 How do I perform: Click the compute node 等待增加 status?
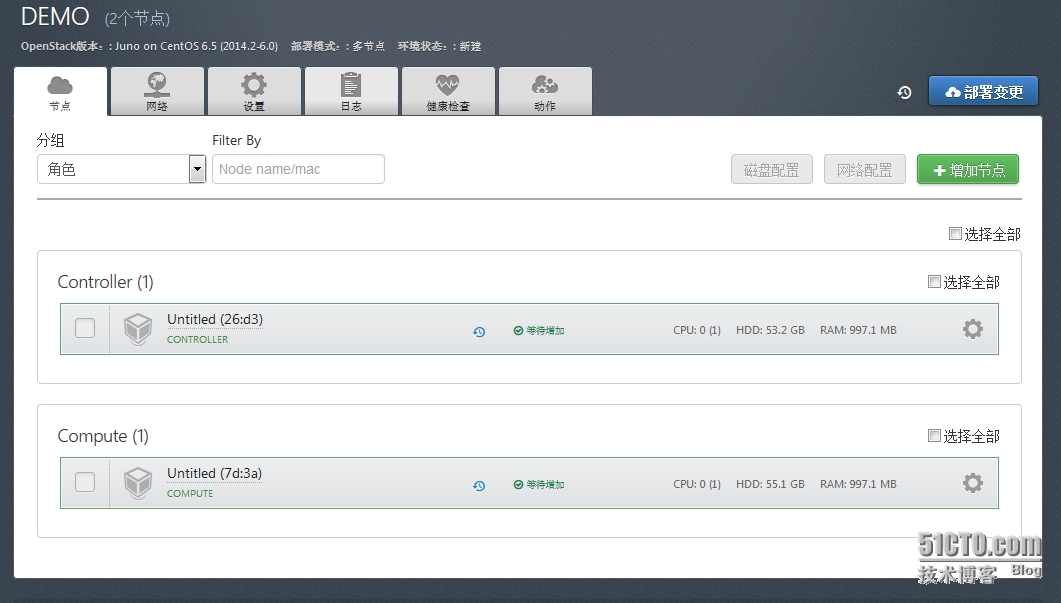click(x=539, y=485)
